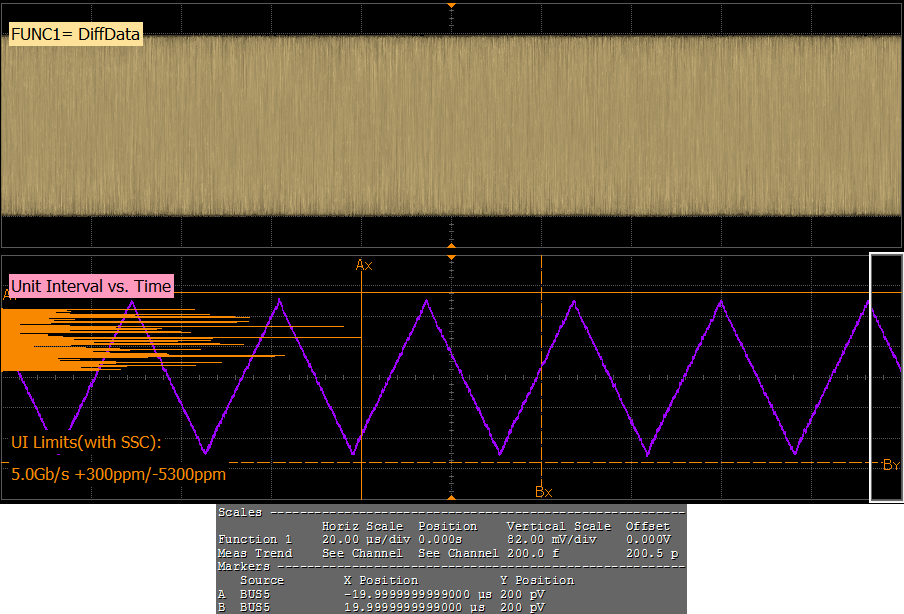Select the Unit Interval vs. Time label
904x614 pixels.
[91, 286]
